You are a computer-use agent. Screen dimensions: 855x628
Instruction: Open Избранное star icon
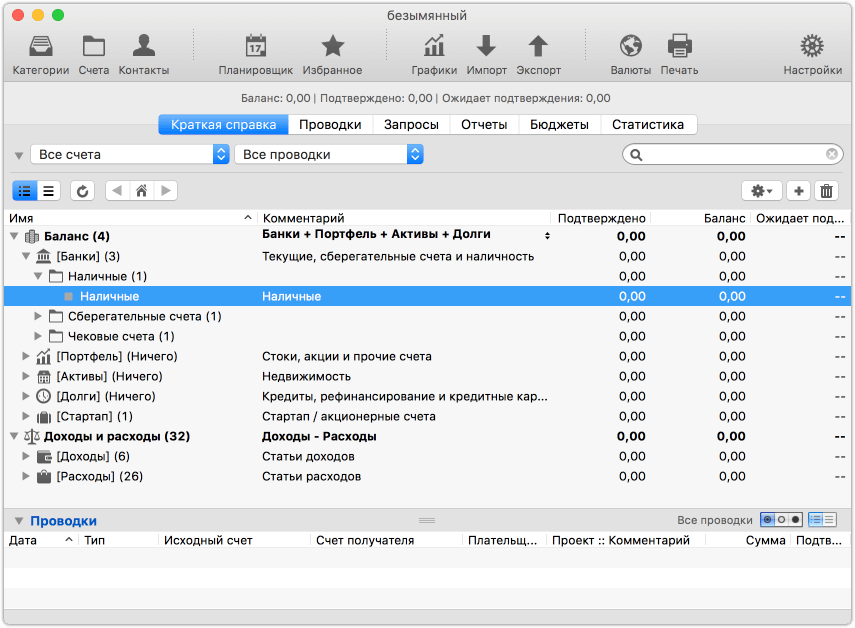(332, 46)
